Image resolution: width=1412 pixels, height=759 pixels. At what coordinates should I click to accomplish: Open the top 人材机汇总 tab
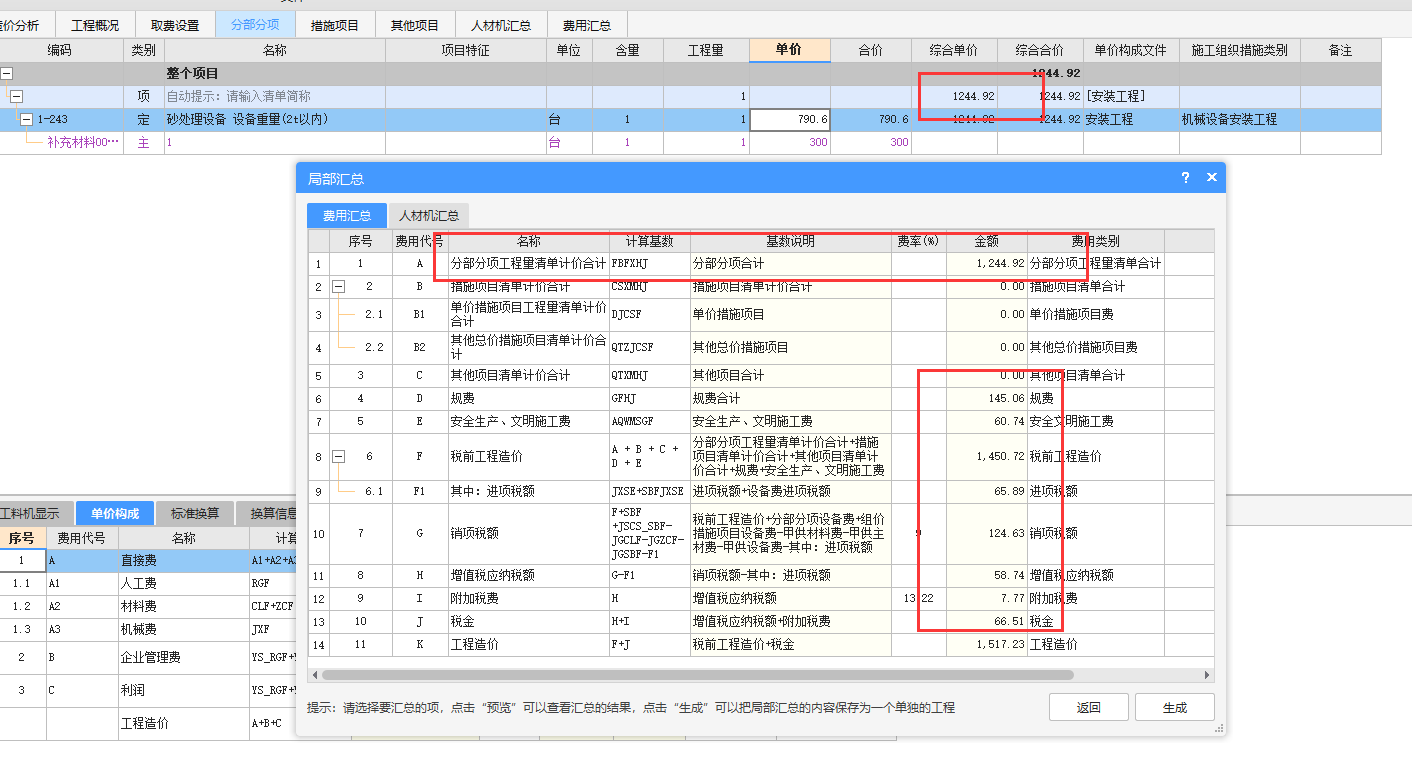tap(501, 25)
